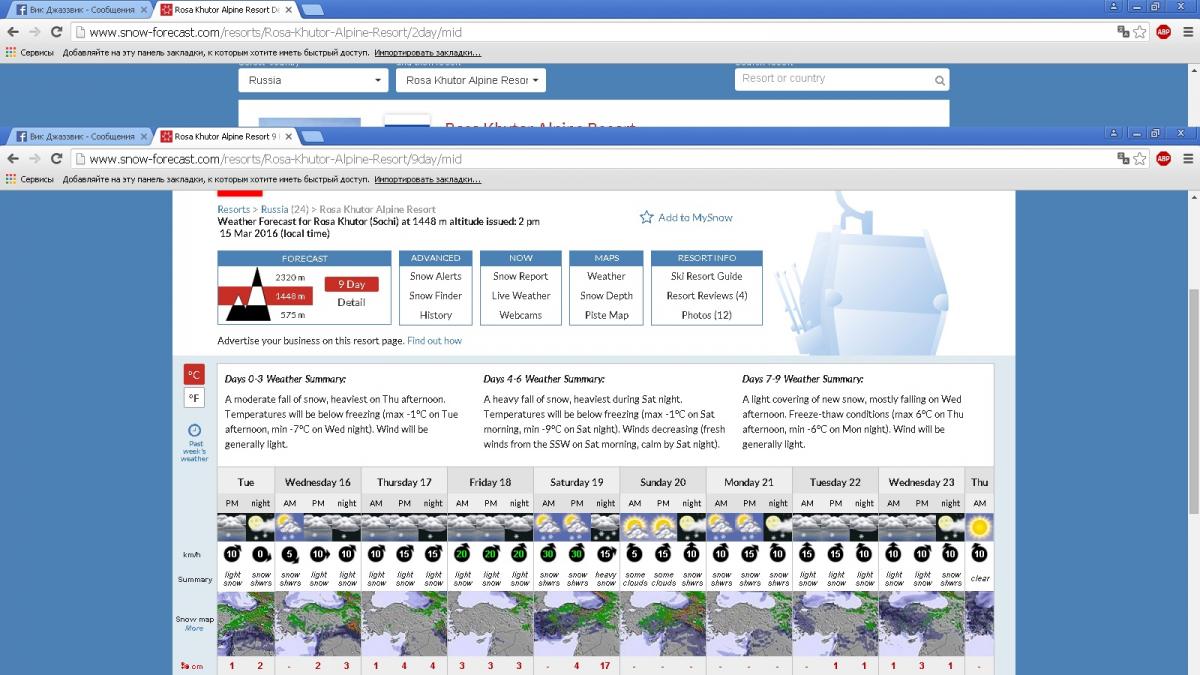Screen dimensions: 1200x675
Task: Open the Photos (12) link
Action: pos(707,315)
